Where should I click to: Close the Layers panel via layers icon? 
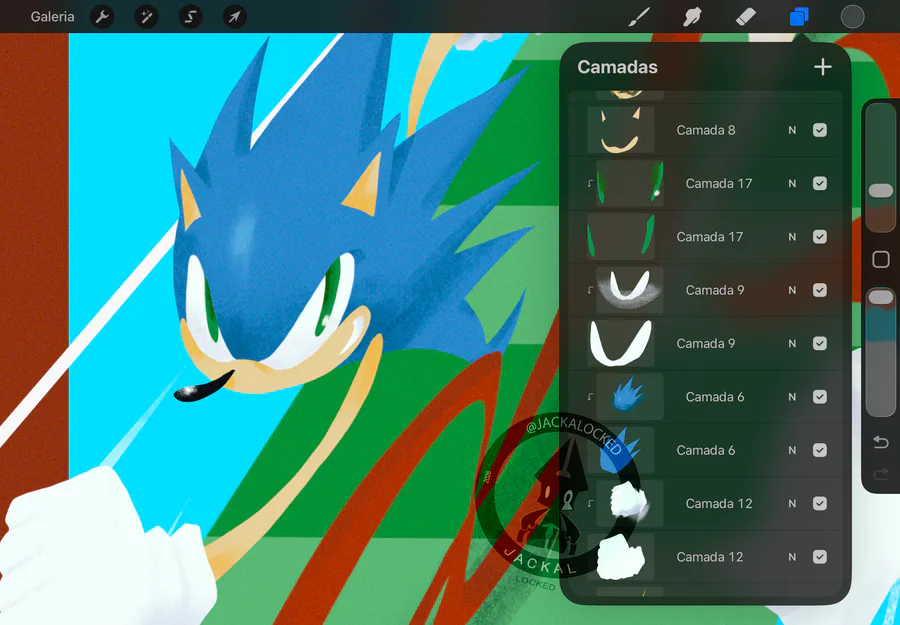click(799, 17)
